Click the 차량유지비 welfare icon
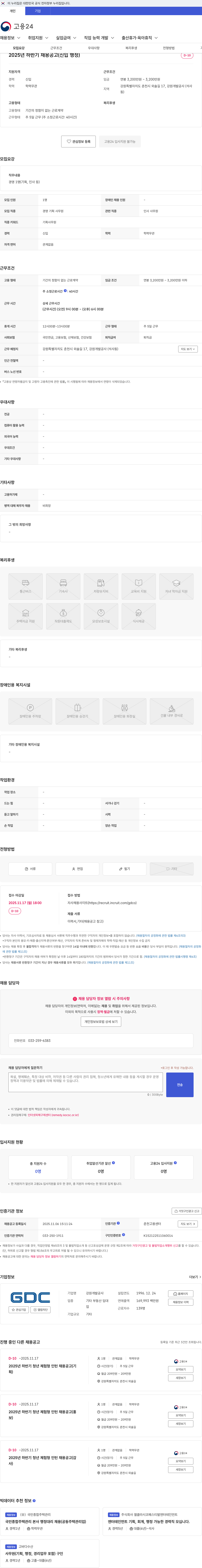The image size is (202, 1568). point(101,586)
